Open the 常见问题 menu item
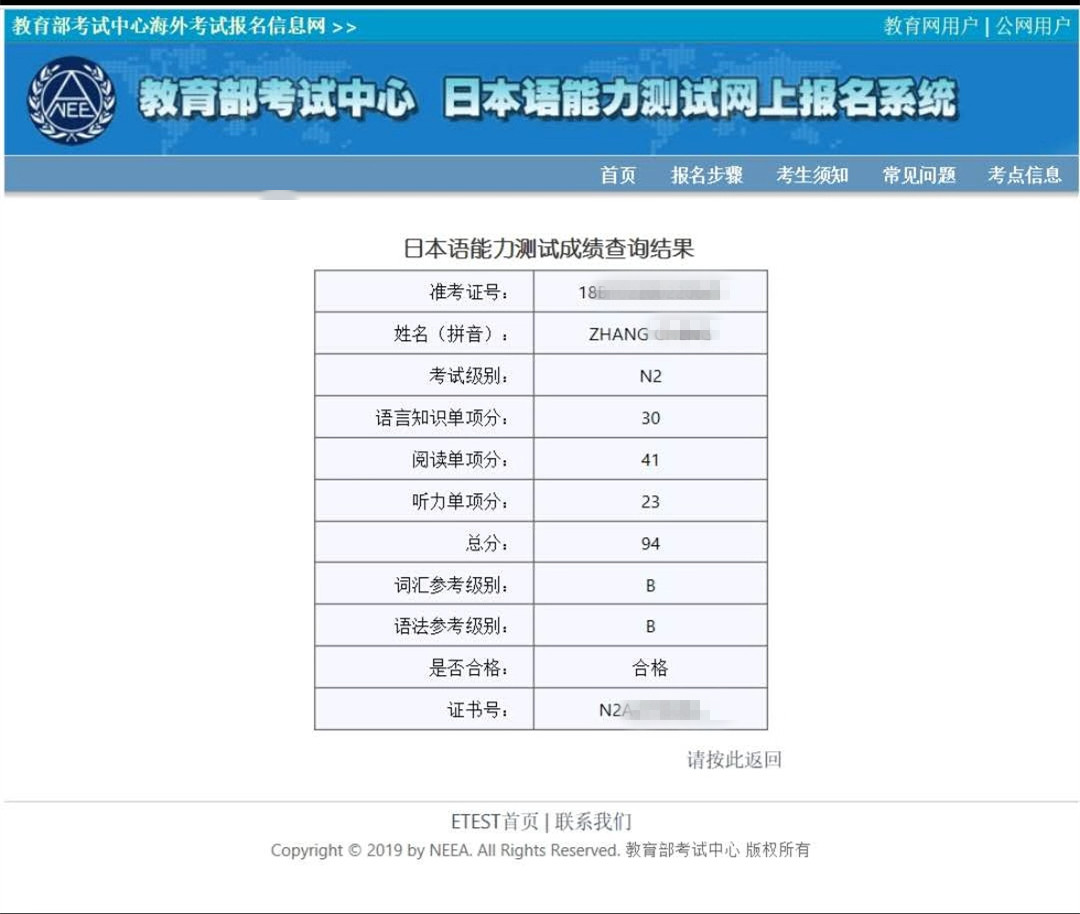The width and height of the screenshot is (1080, 914). coord(918,175)
